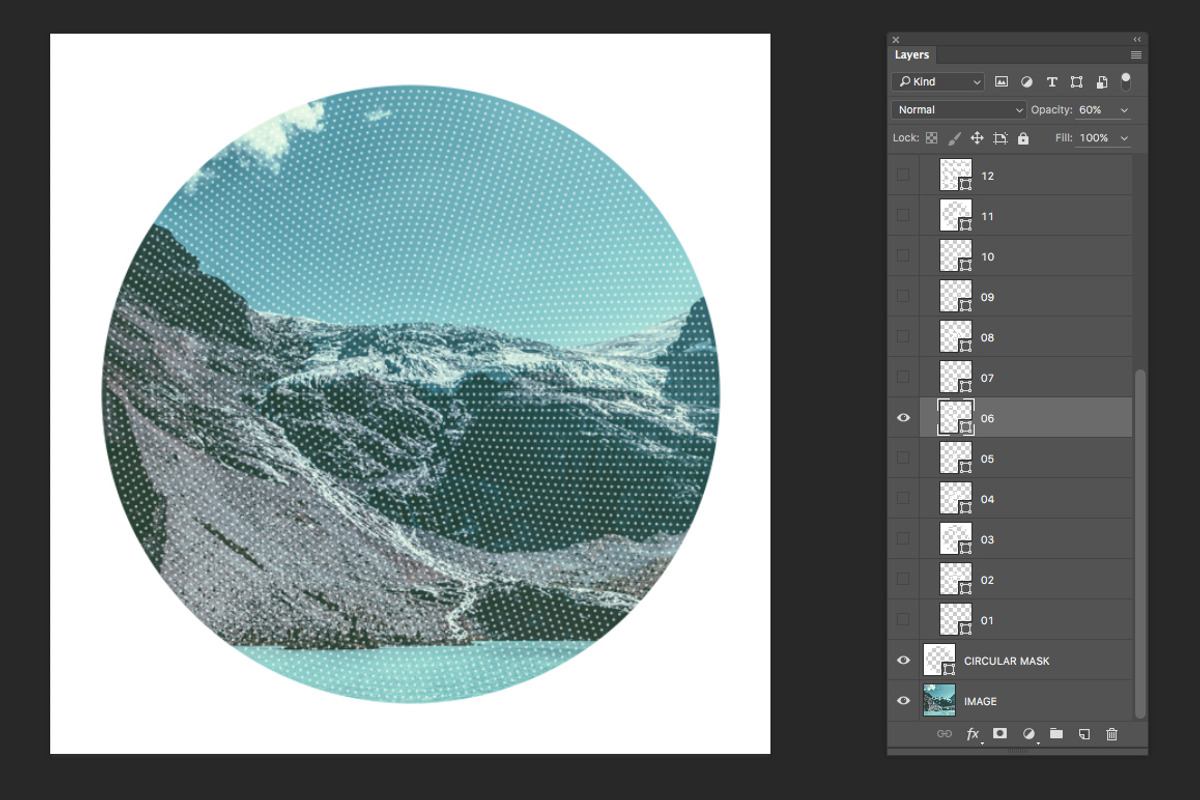Toggle visibility of layer 06
Viewport: 1200px width, 800px height.
tap(903, 417)
